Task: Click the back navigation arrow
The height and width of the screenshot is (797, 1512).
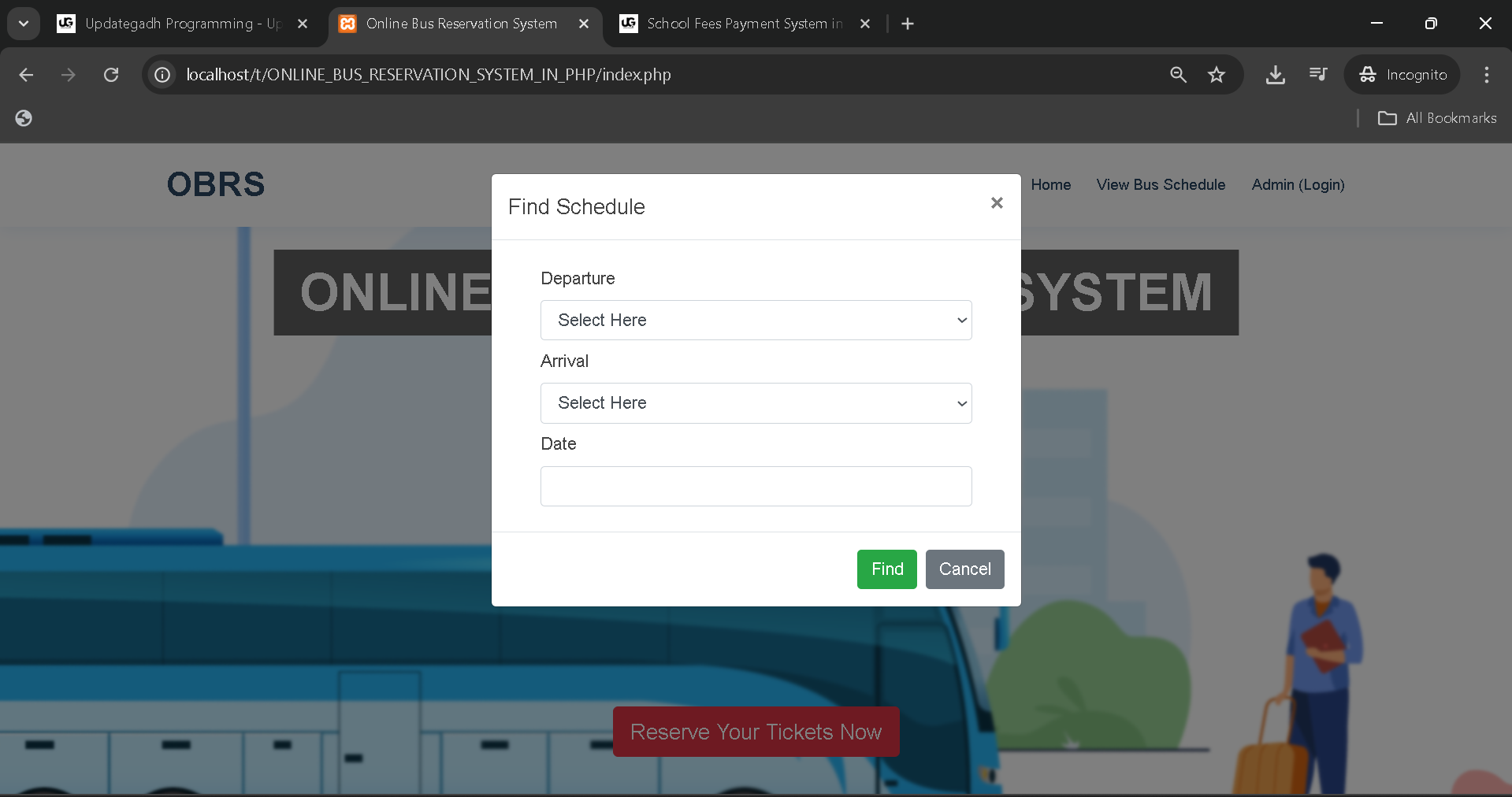Action: click(26, 75)
